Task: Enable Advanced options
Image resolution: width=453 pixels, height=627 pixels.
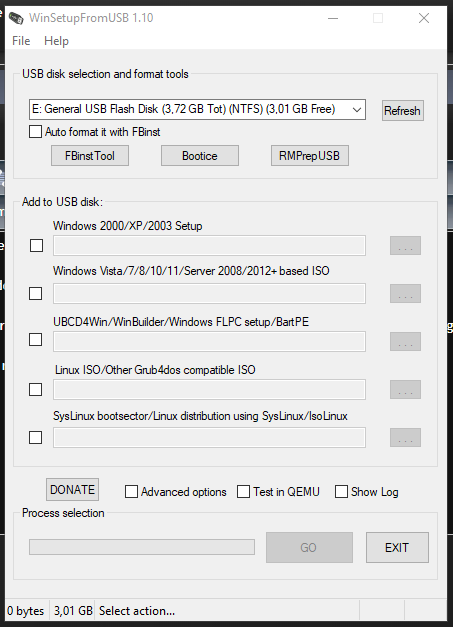Action: pyautogui.click(x=132, y=491)
